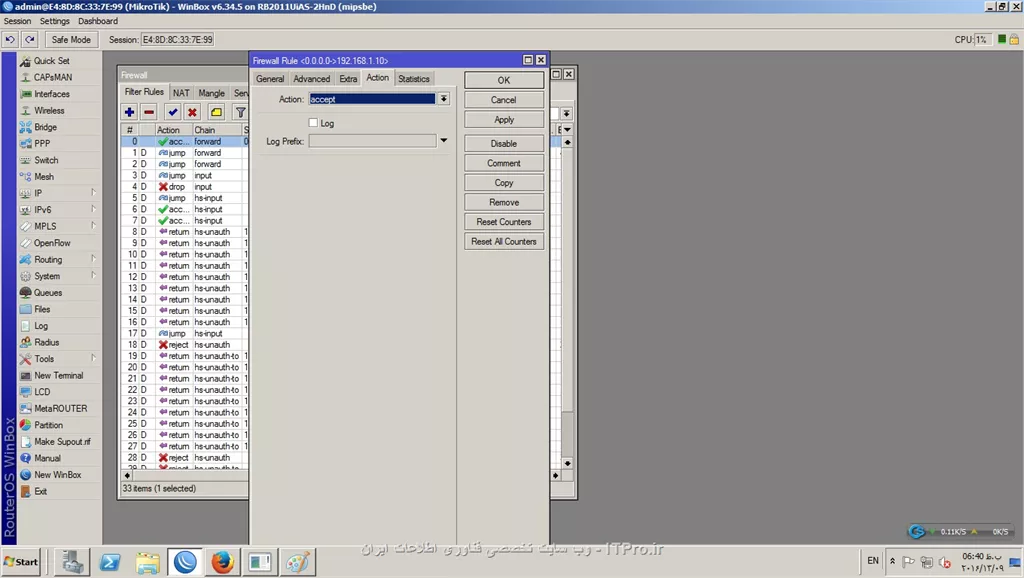The height and width of the screenshot is (578, 1024).
Task: Switch to Advanced tab
Action: coord(312,79)
